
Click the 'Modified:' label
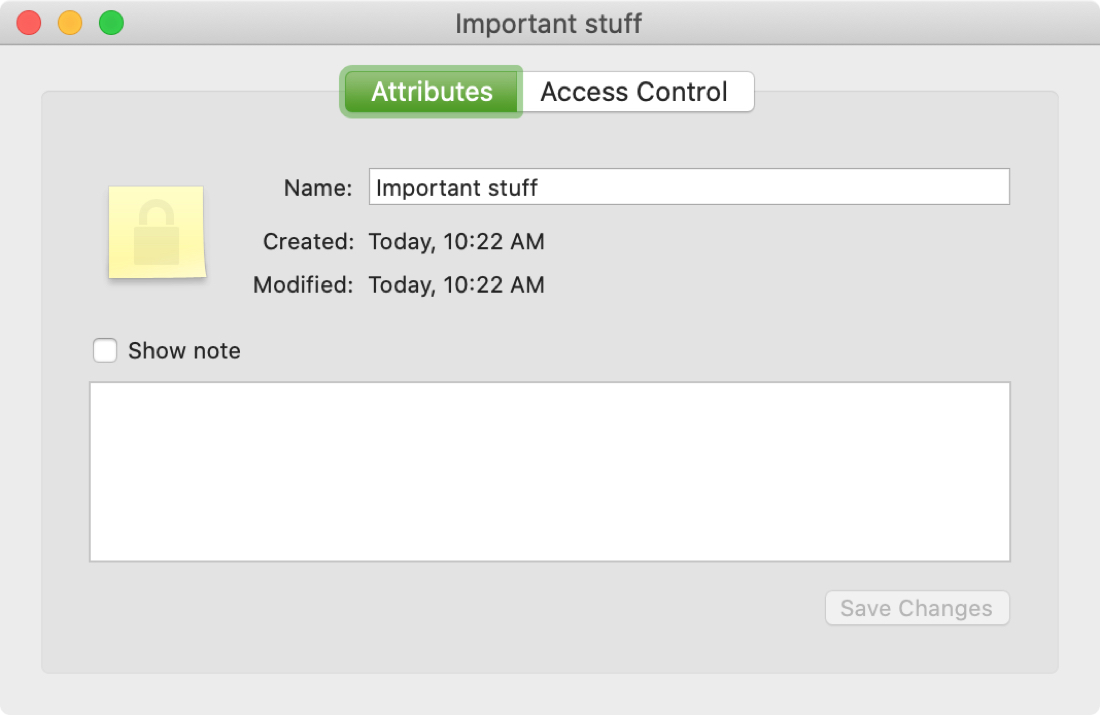303,285
